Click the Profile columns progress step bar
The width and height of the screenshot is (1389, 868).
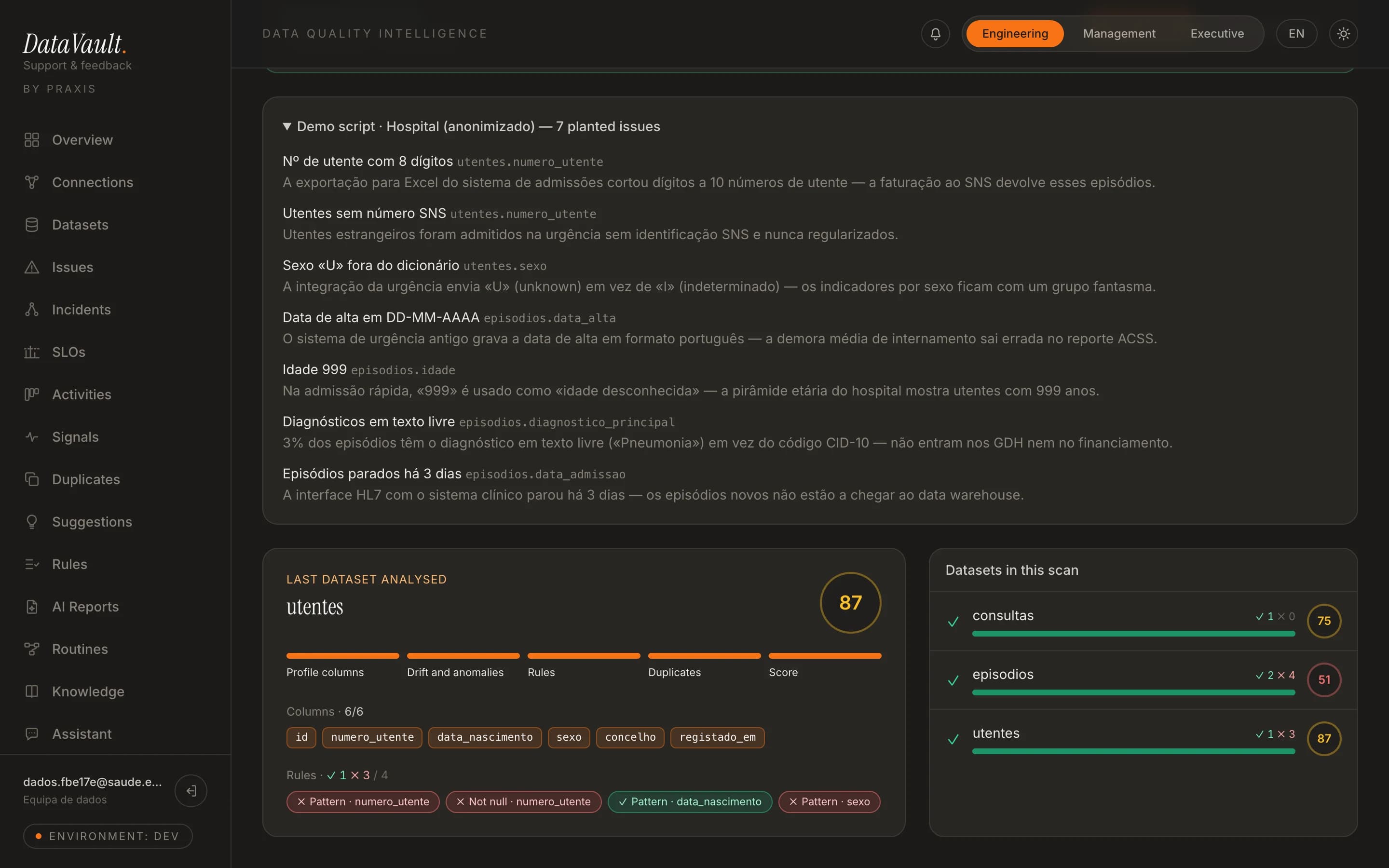coord(342,656)
